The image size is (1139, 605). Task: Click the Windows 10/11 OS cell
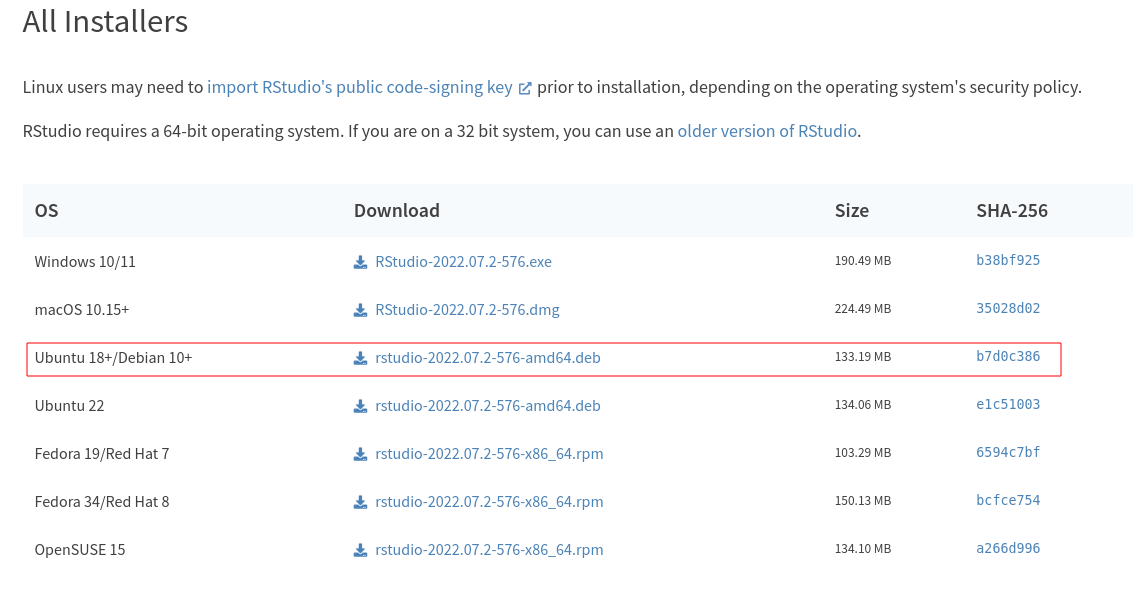(x=85, y=261)
